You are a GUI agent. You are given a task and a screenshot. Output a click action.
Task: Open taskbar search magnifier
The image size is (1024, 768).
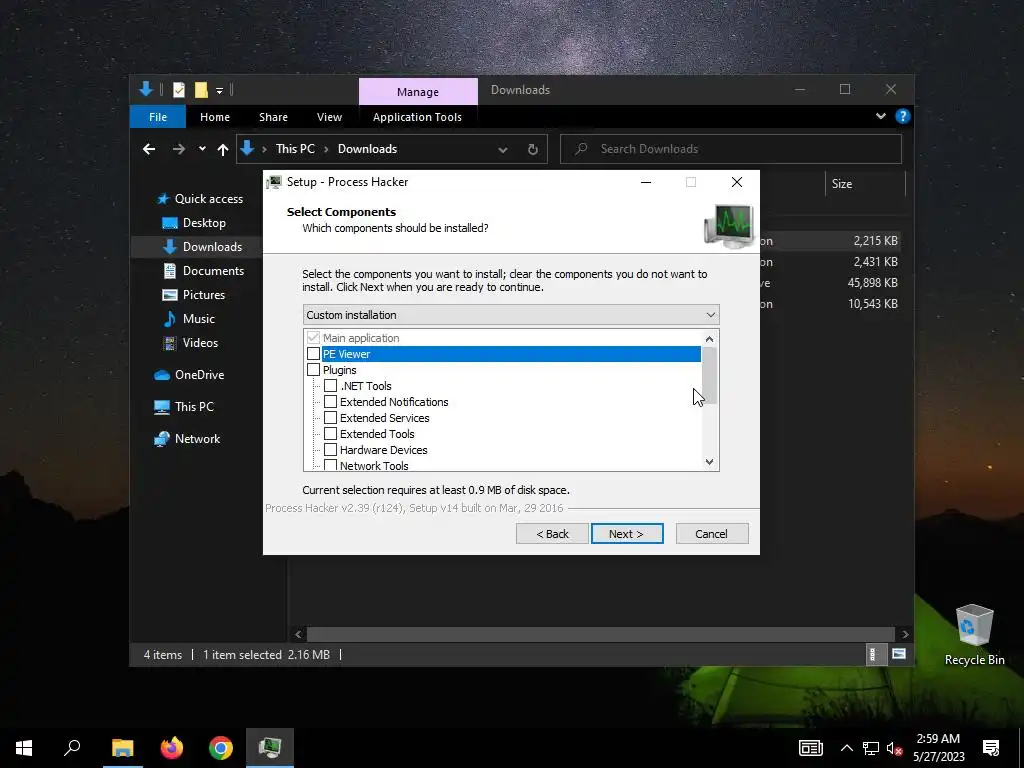72,748
